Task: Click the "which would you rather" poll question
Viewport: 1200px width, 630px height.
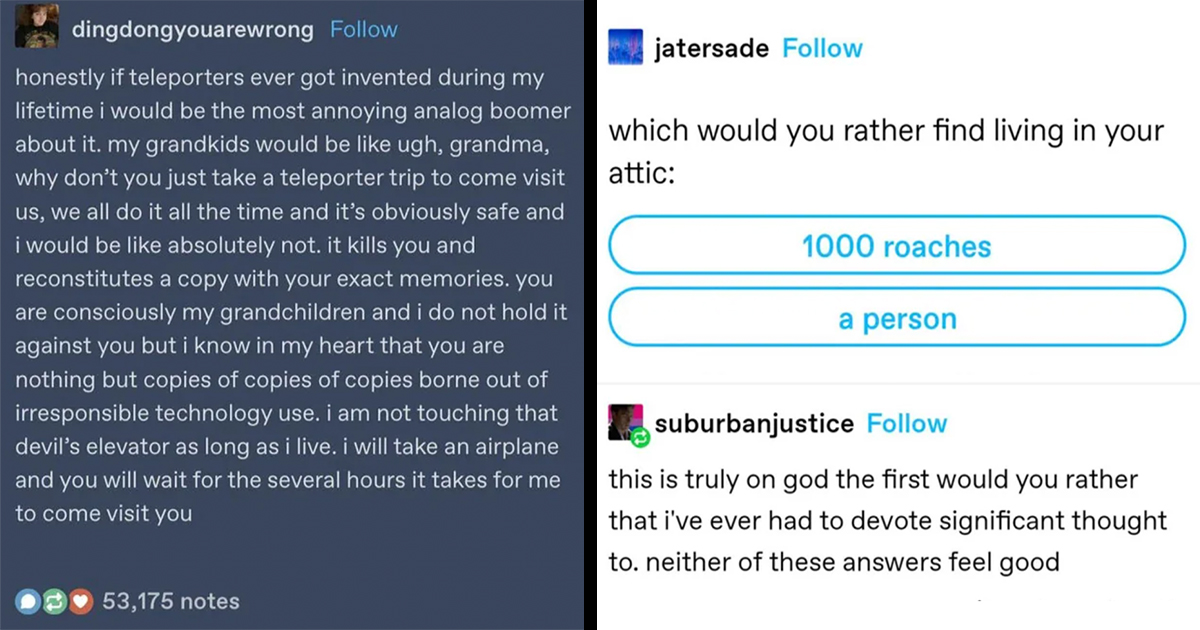Action: [886, 152]
